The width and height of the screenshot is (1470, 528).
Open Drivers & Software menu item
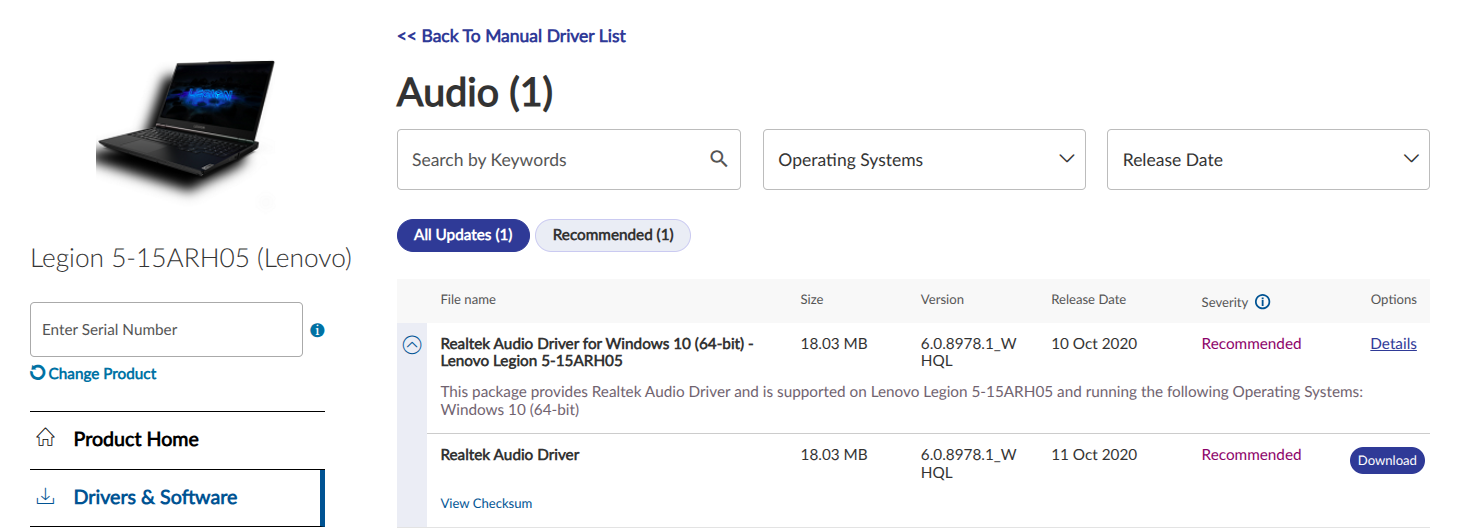155,497
